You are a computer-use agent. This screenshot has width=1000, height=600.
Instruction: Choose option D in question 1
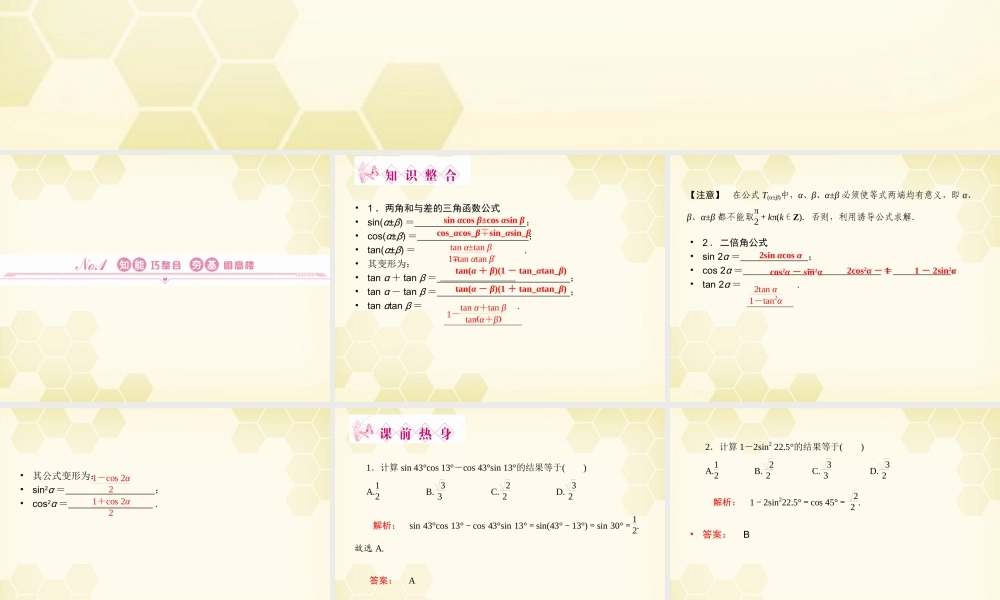pyautogui.click(x=566, y=491)
